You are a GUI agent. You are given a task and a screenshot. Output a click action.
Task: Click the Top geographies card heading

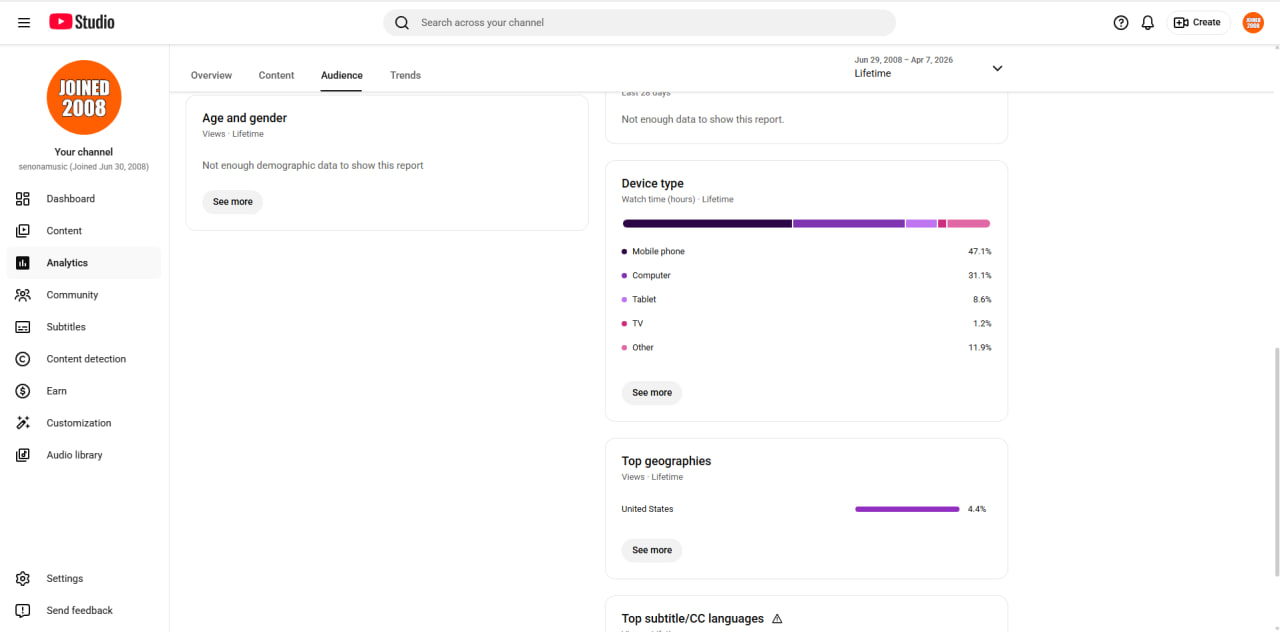click(667, 461)
